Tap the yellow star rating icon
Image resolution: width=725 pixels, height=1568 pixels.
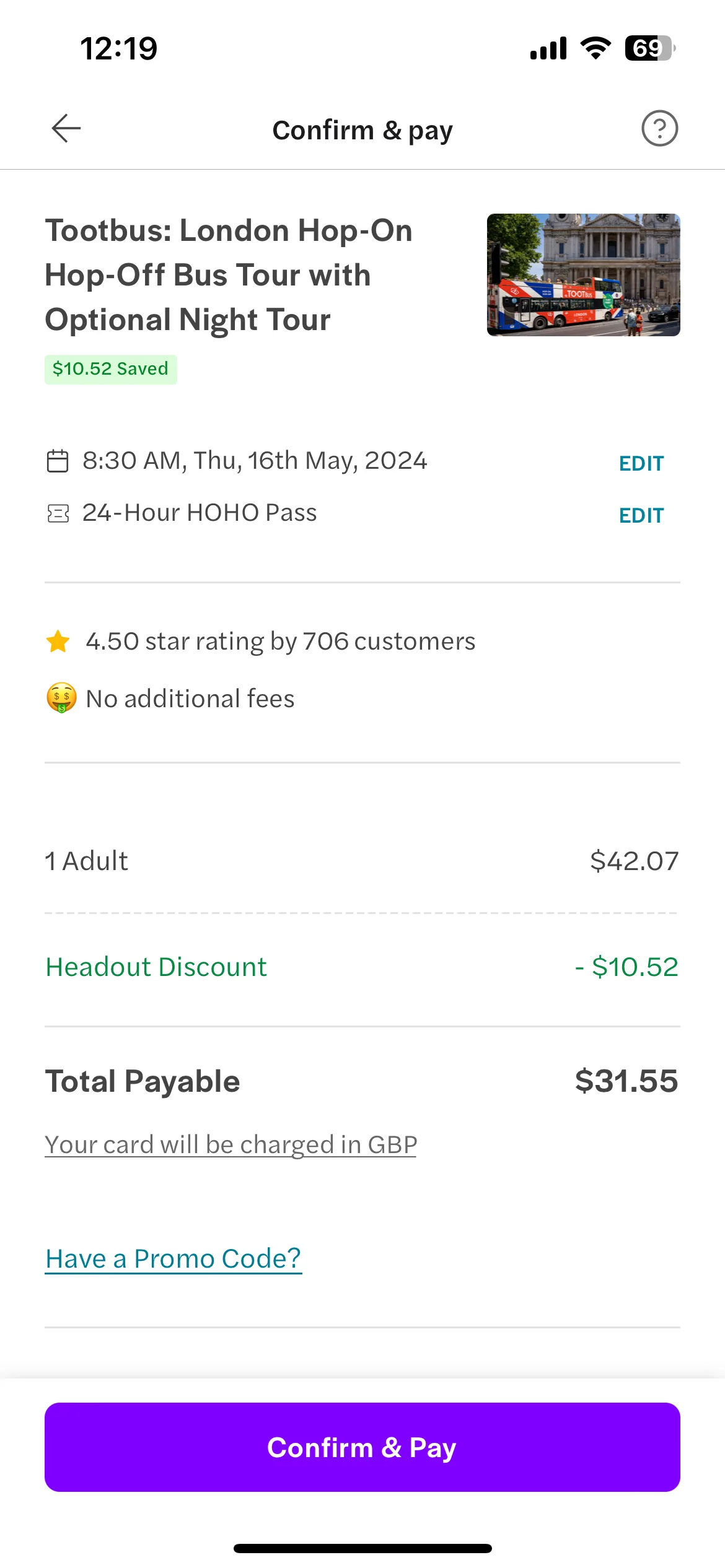point(58,641)
